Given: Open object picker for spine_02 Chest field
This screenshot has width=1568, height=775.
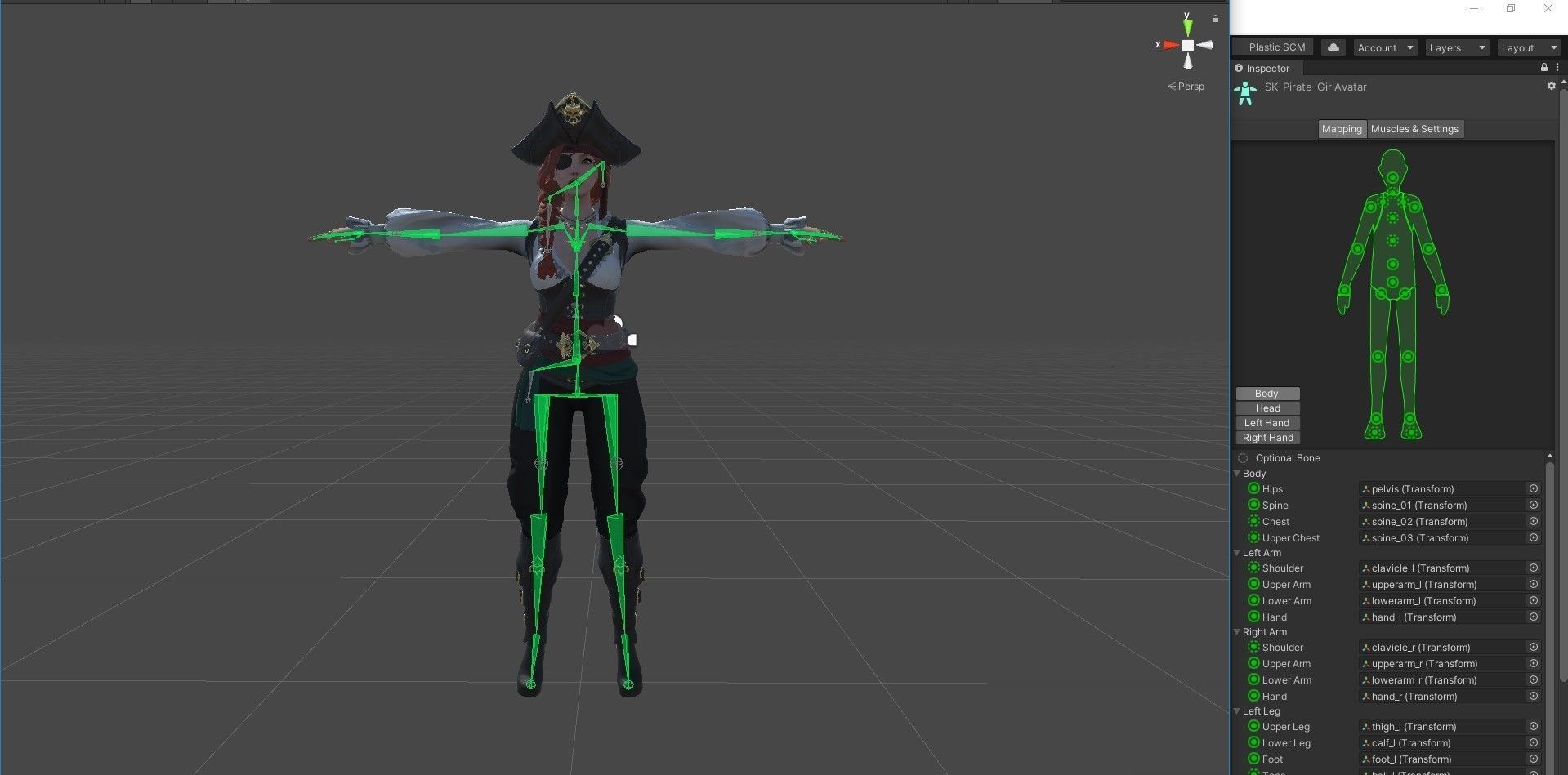Looking at the screenshot, I should pos(1533,522).
